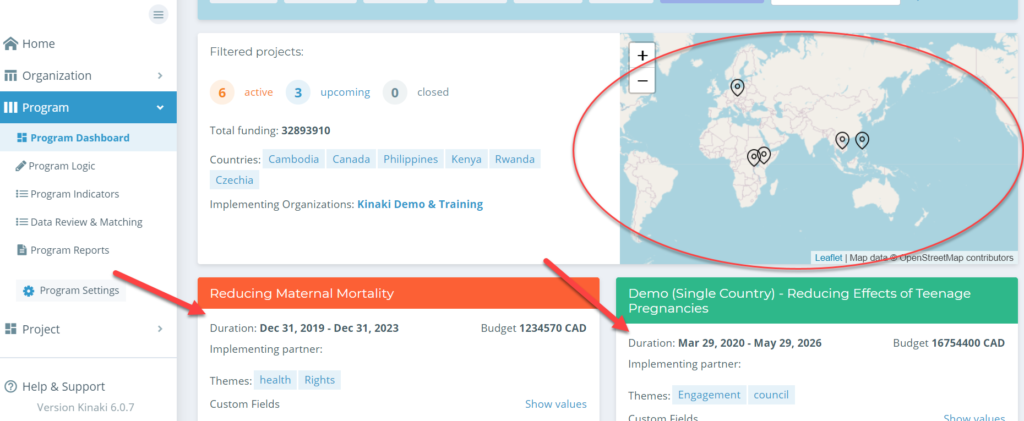Open Data Review & Matching

click(88, 222)
